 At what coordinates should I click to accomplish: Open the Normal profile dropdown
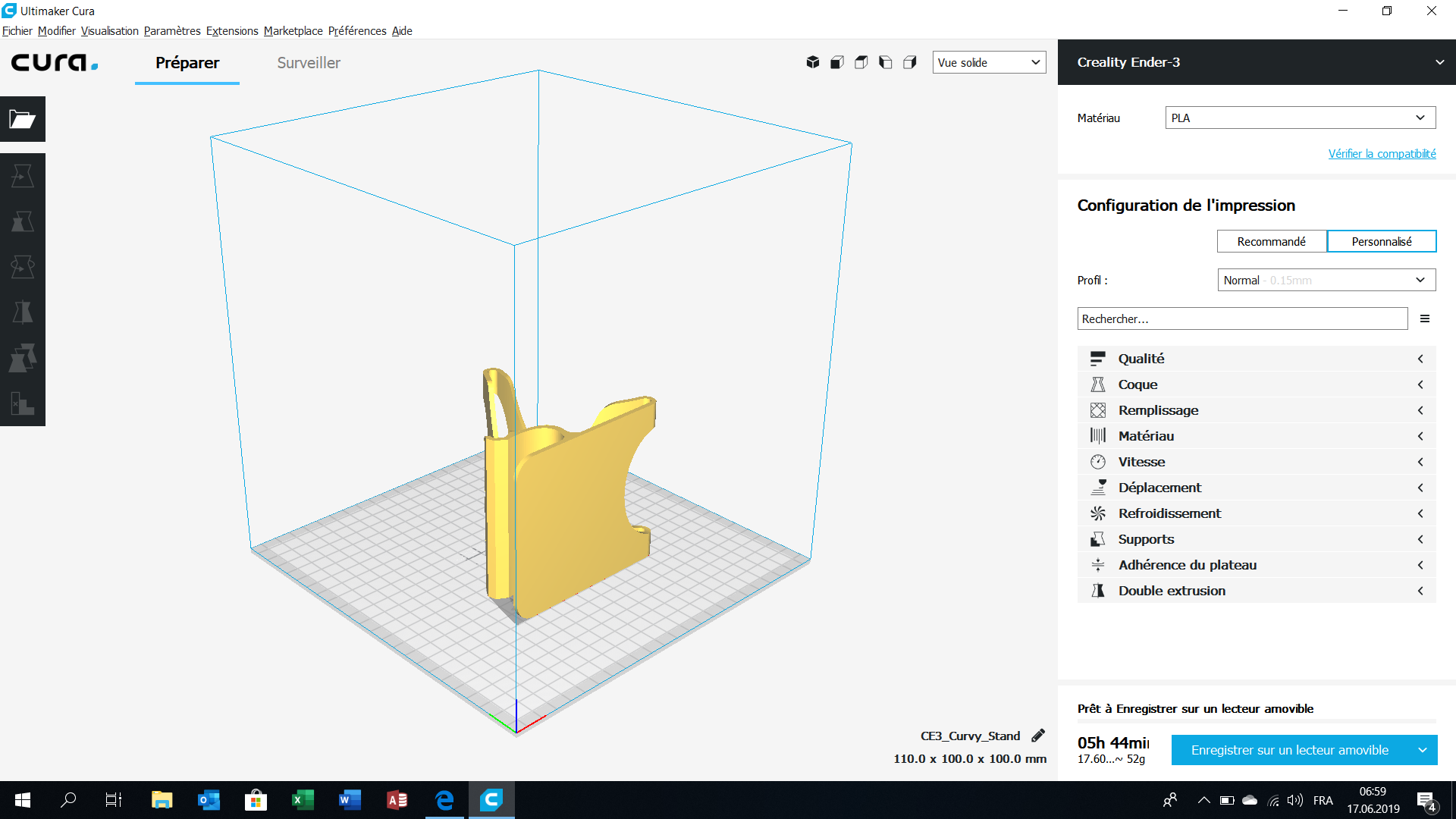pyautogui.click(x=1326, y=280)
